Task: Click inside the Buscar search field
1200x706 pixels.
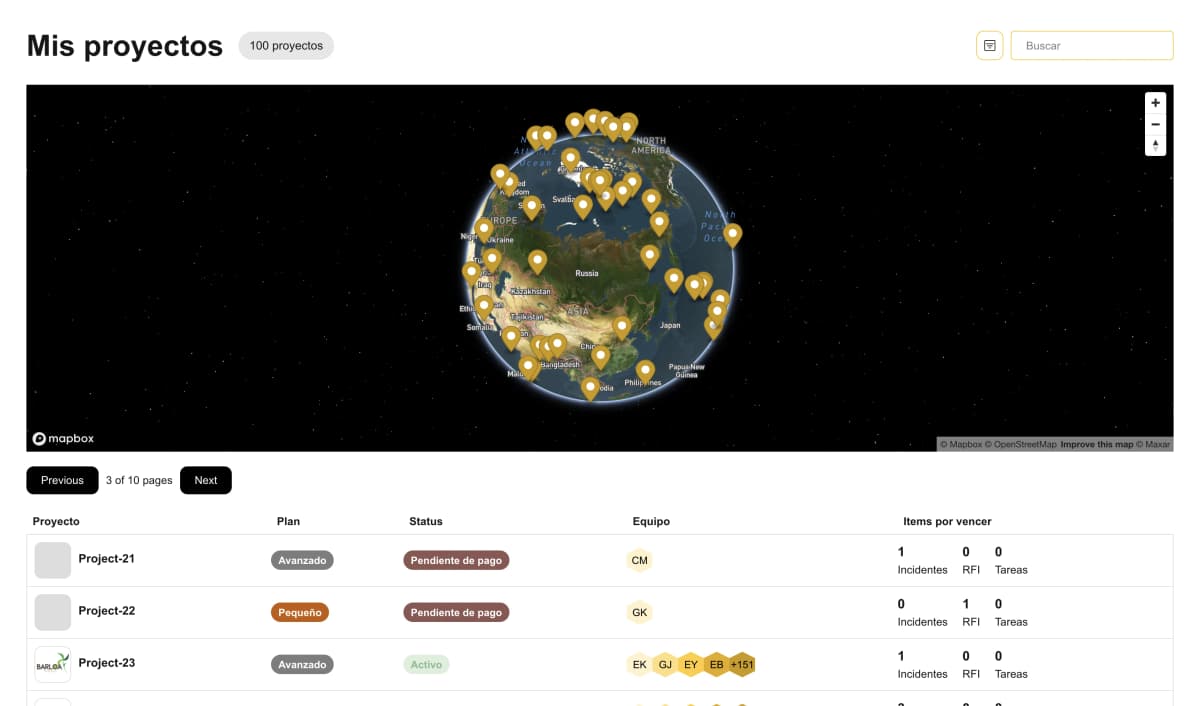Action: (x=1091, y=45)
